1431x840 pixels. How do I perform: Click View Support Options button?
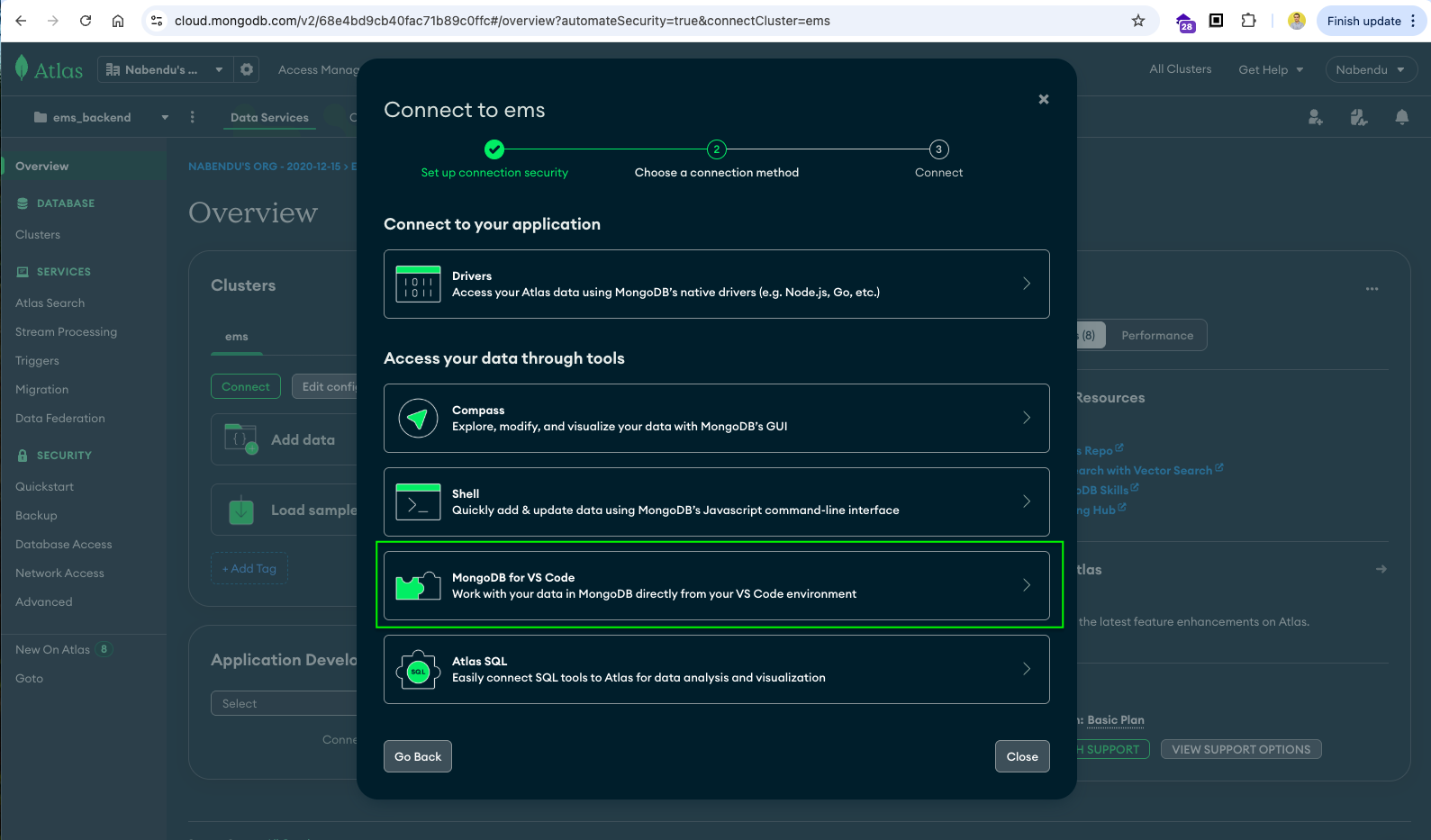click(1241, 749)
